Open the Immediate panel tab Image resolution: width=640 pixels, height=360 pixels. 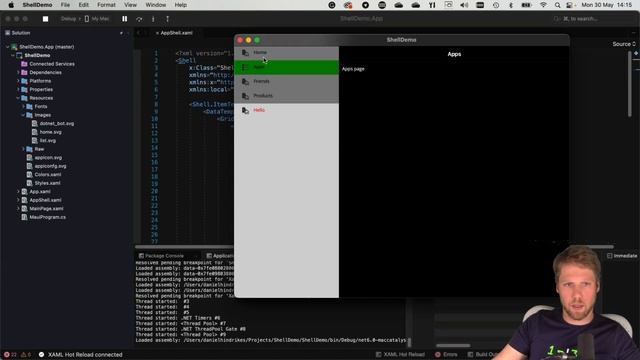(622, 256)
